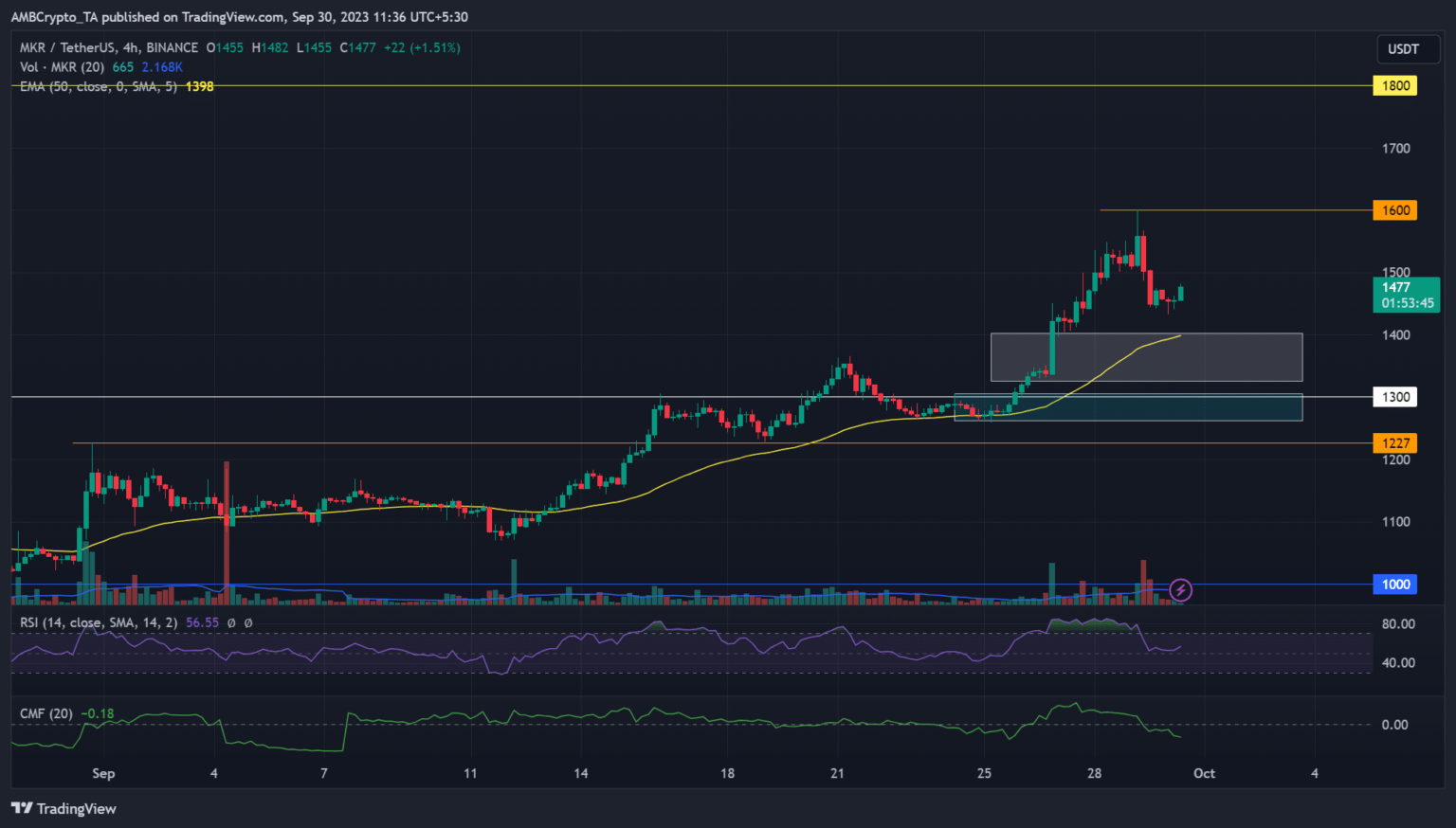This screenshot has width=1456, height=828.
Task: Select the white 1300 price level label
Action: [1394, 397]
